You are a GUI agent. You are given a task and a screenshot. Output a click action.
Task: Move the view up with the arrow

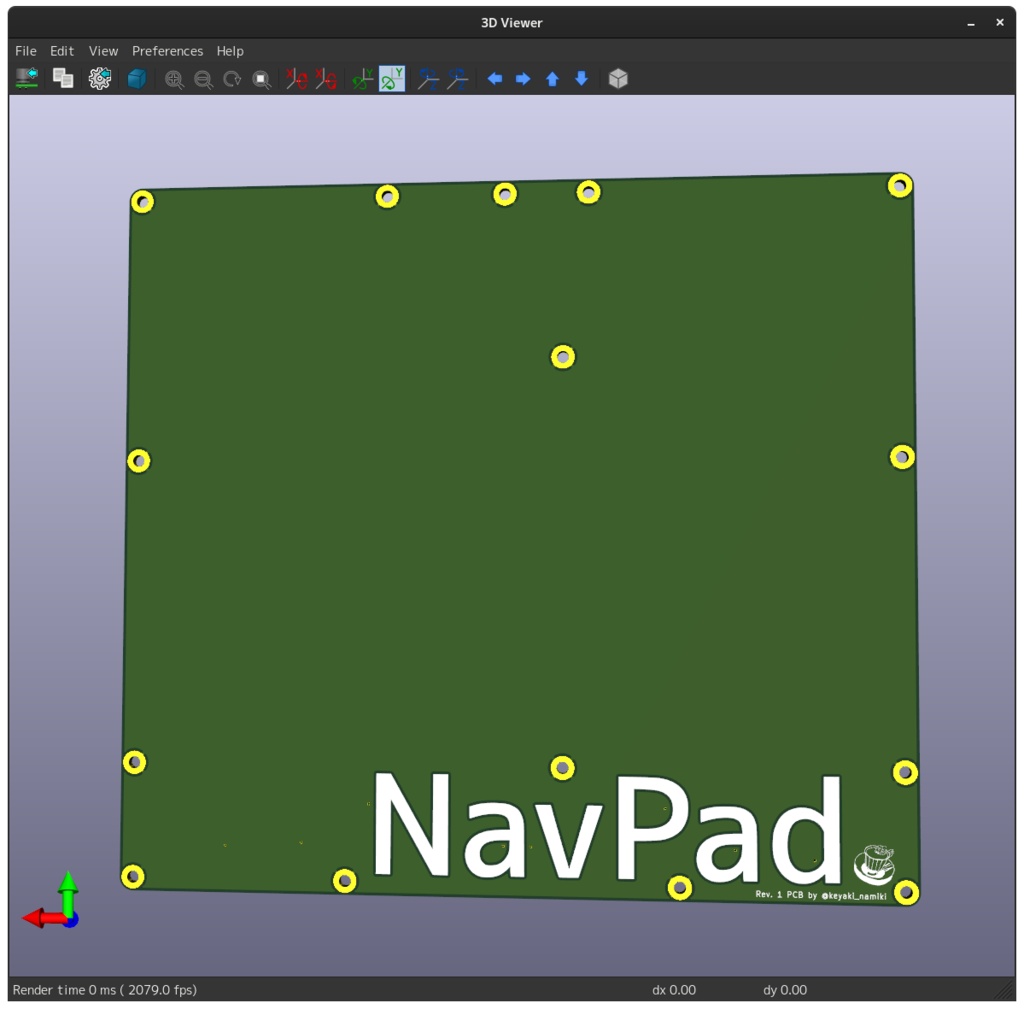[x=552, y=79]
